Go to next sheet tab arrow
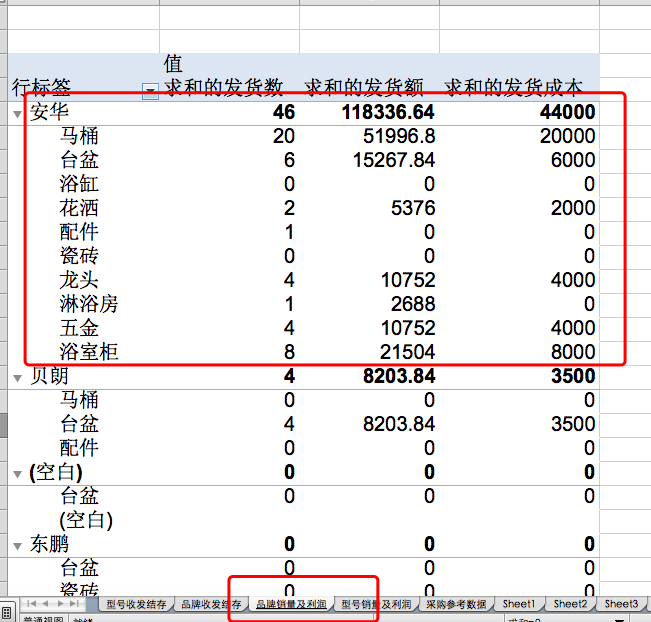This screenshot has height=622, width=651. tap(61, 604)
